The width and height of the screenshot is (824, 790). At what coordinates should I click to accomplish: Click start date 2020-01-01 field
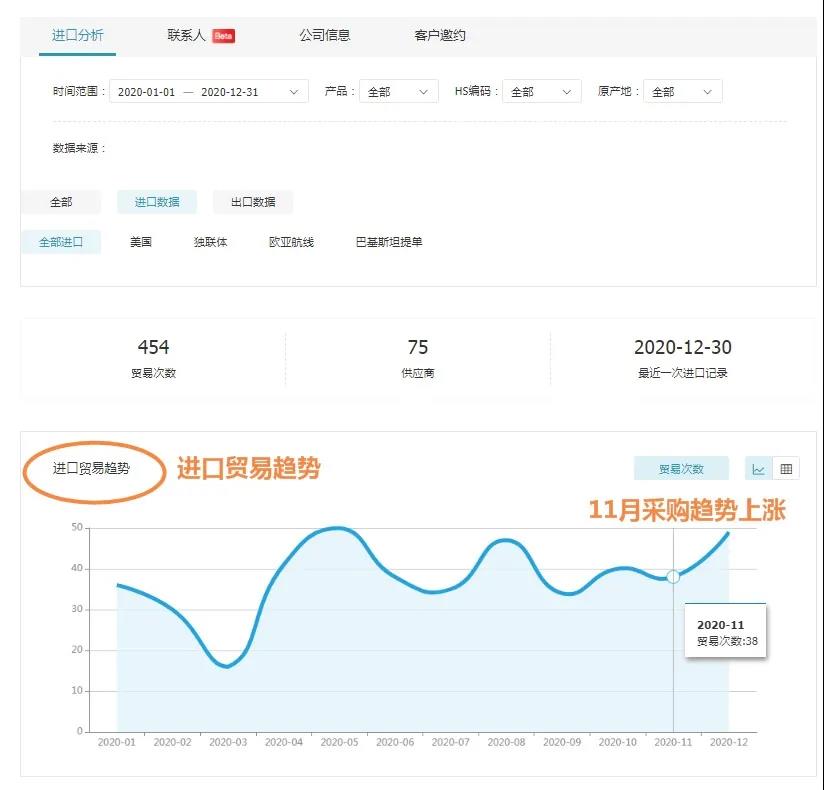coord(146,92)
